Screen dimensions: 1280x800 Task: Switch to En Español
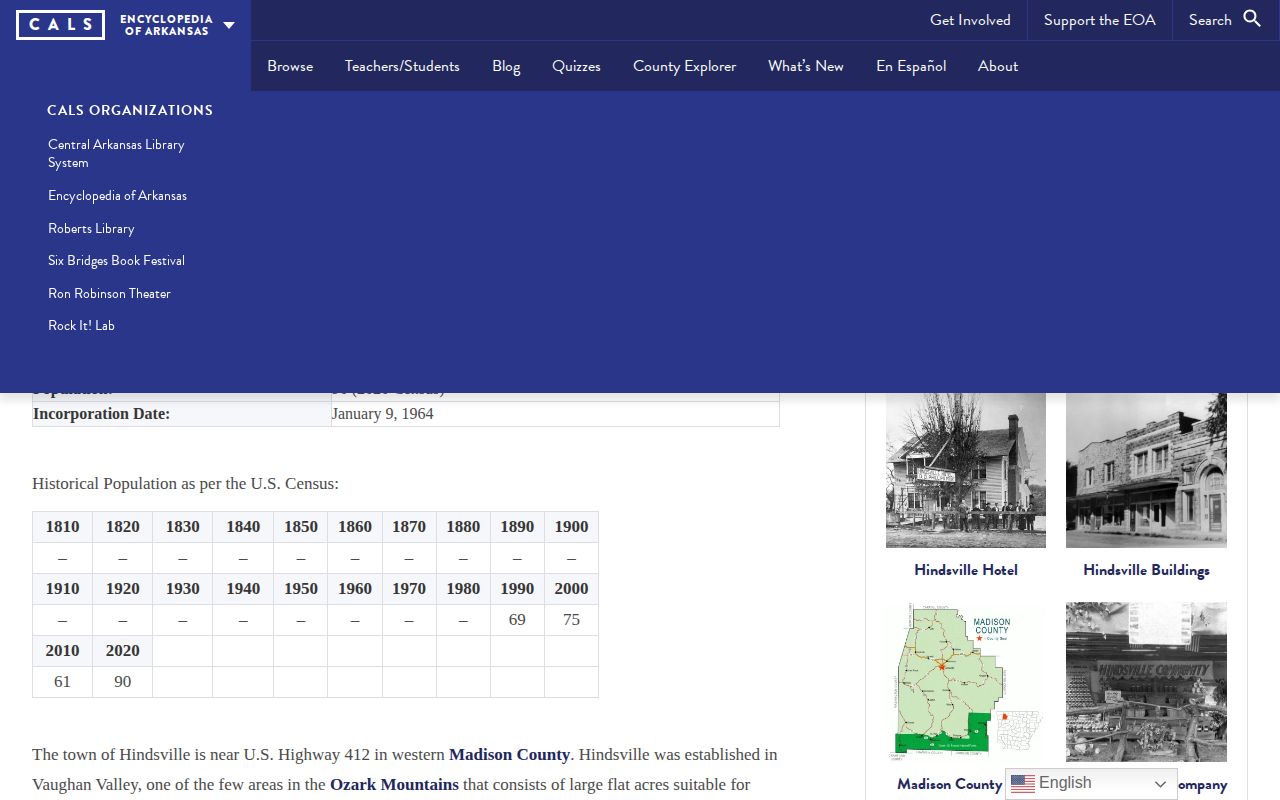tap(911, 66)
